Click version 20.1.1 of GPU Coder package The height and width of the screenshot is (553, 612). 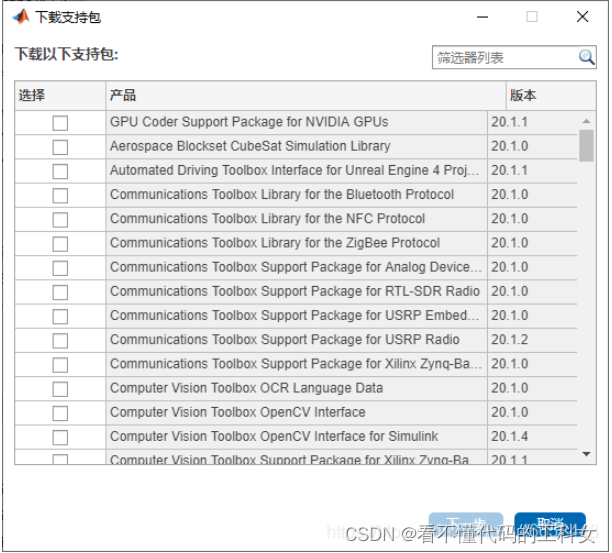click(509, 122)
